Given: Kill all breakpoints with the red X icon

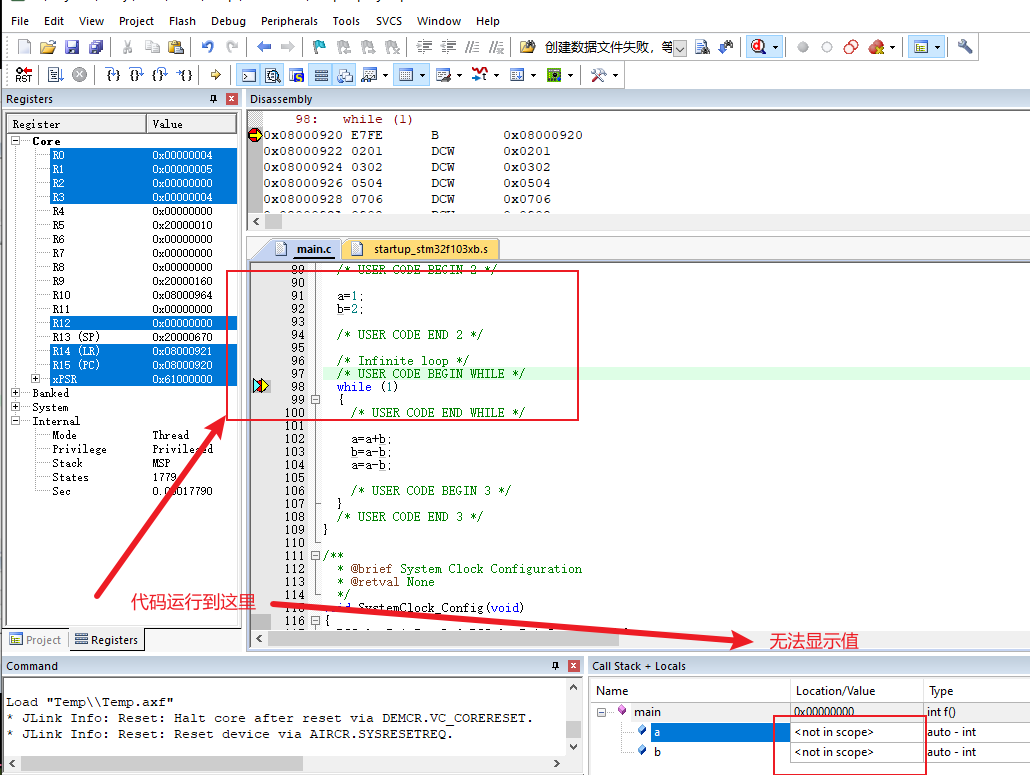Looking at the screenshot, I should pos(876,47).
